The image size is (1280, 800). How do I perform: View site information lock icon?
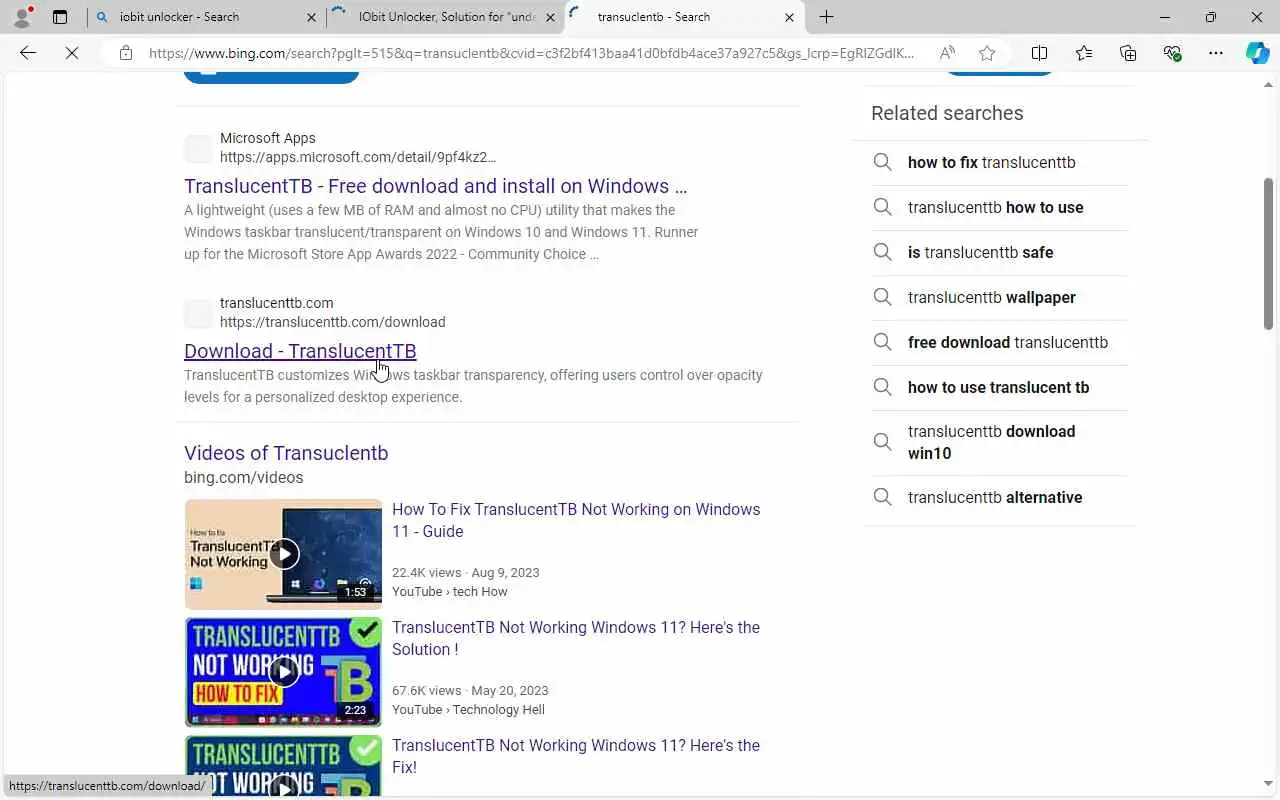[x=126, y=53]
